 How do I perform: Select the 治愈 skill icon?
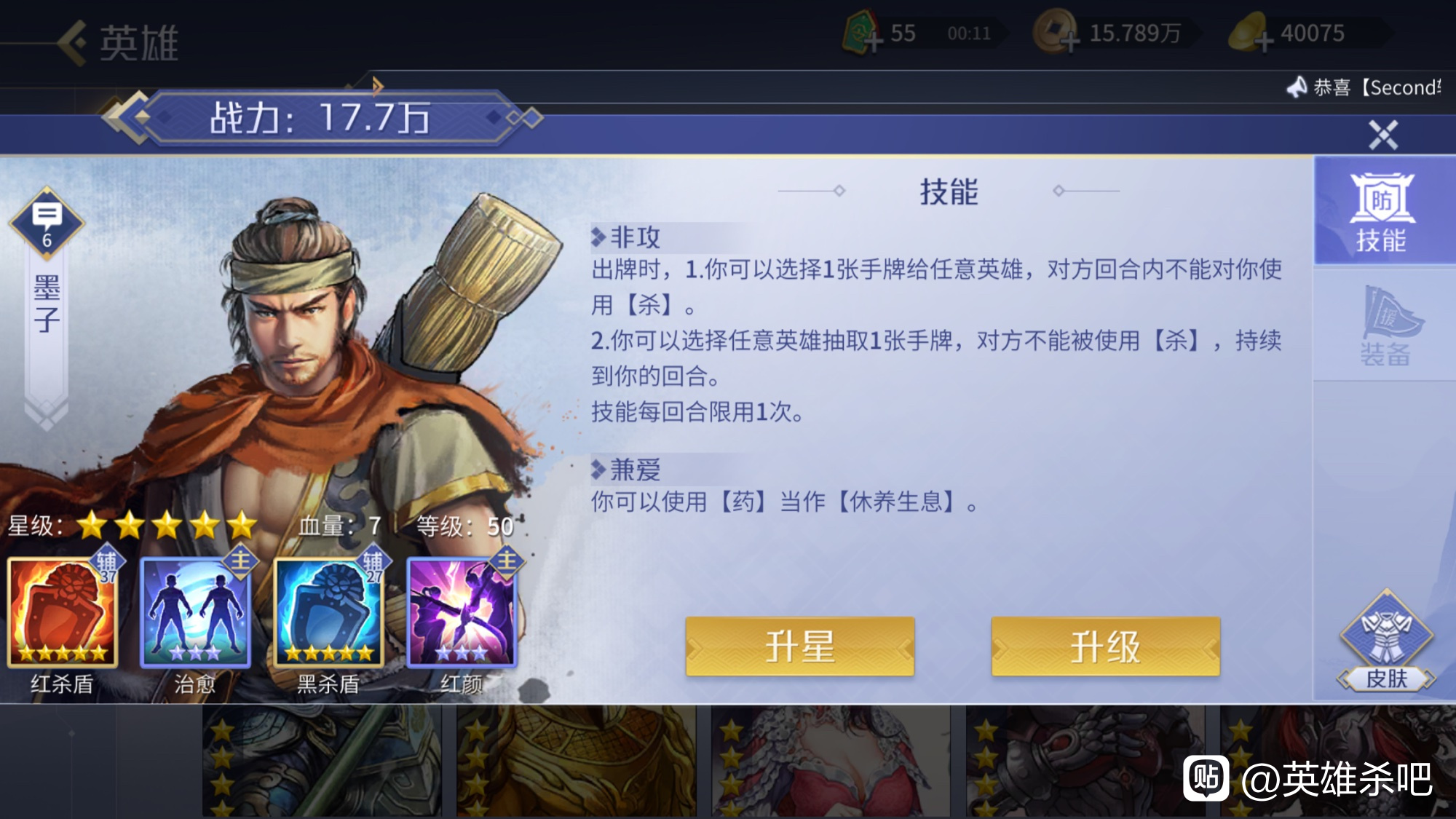click(x=195, y=612)
